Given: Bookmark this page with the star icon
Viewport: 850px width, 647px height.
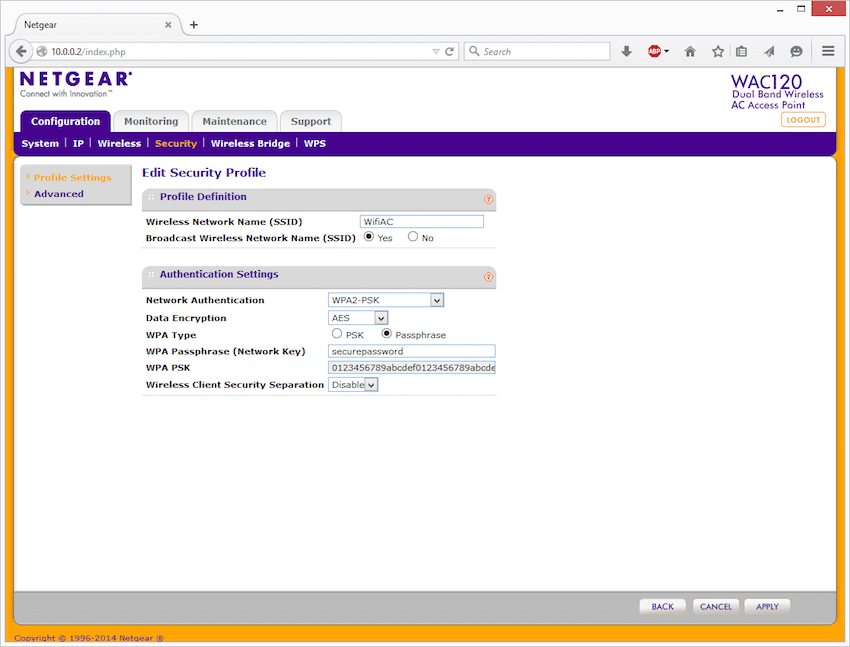Looking at the screenshot, I should [718, 51].
